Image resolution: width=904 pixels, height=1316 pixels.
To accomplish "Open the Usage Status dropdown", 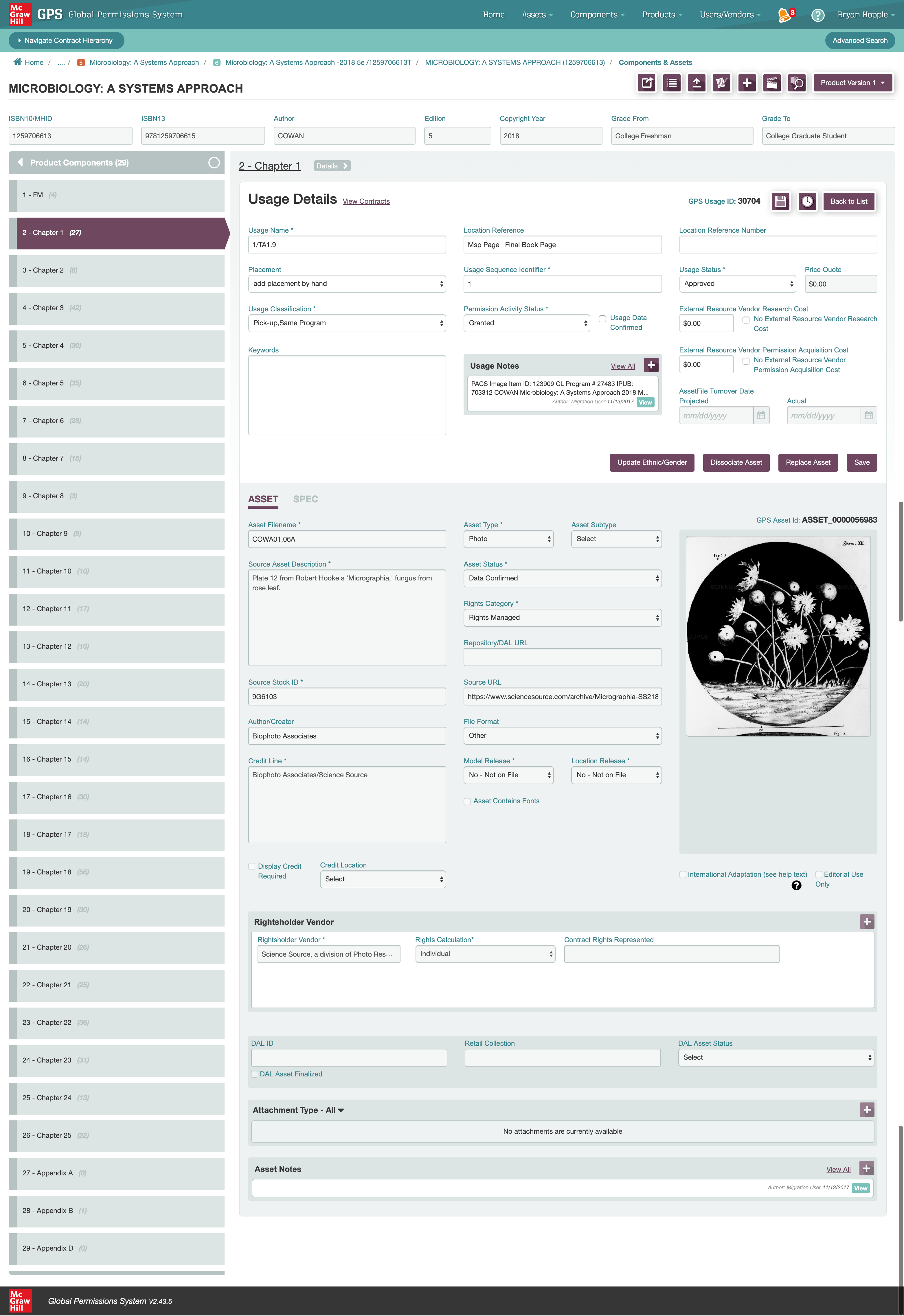I will pyautogui.click(x=737, y=284).
